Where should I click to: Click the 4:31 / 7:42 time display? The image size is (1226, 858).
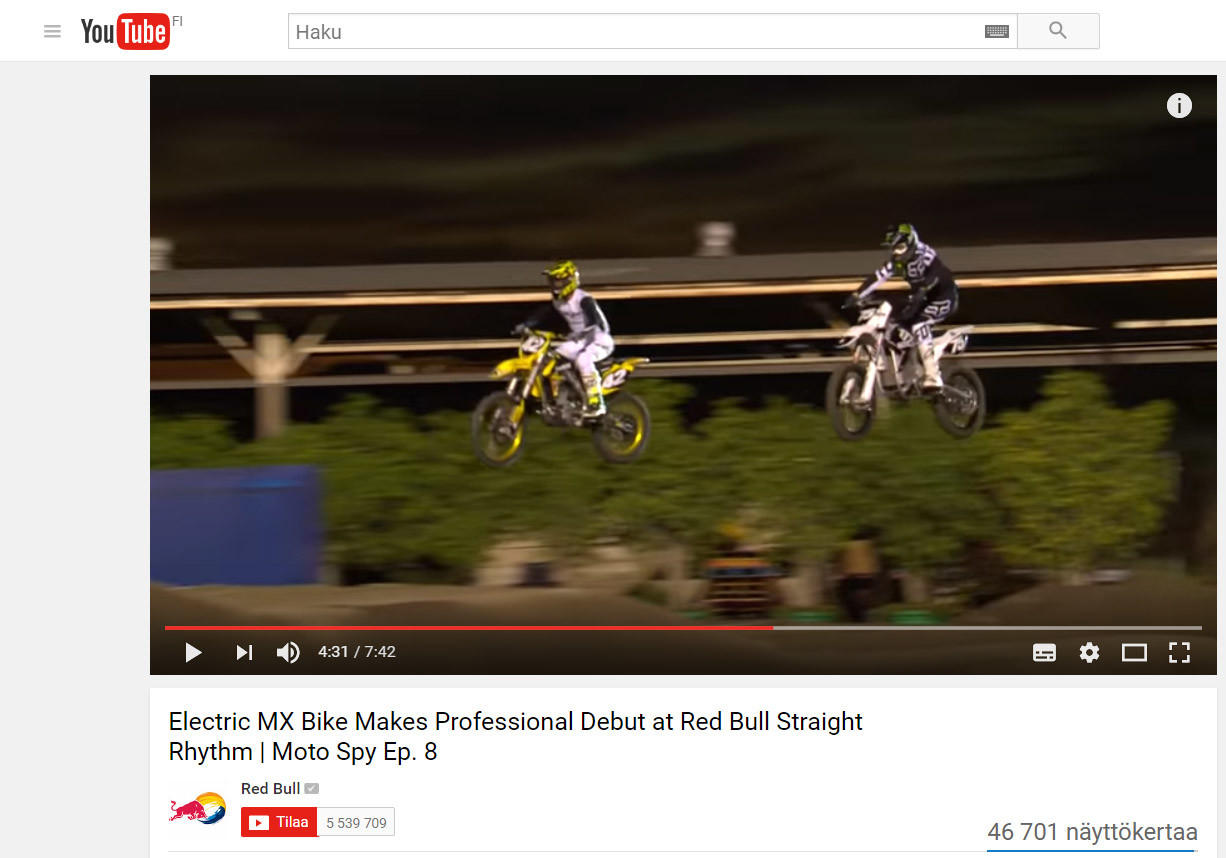click(x=357, y=652)
